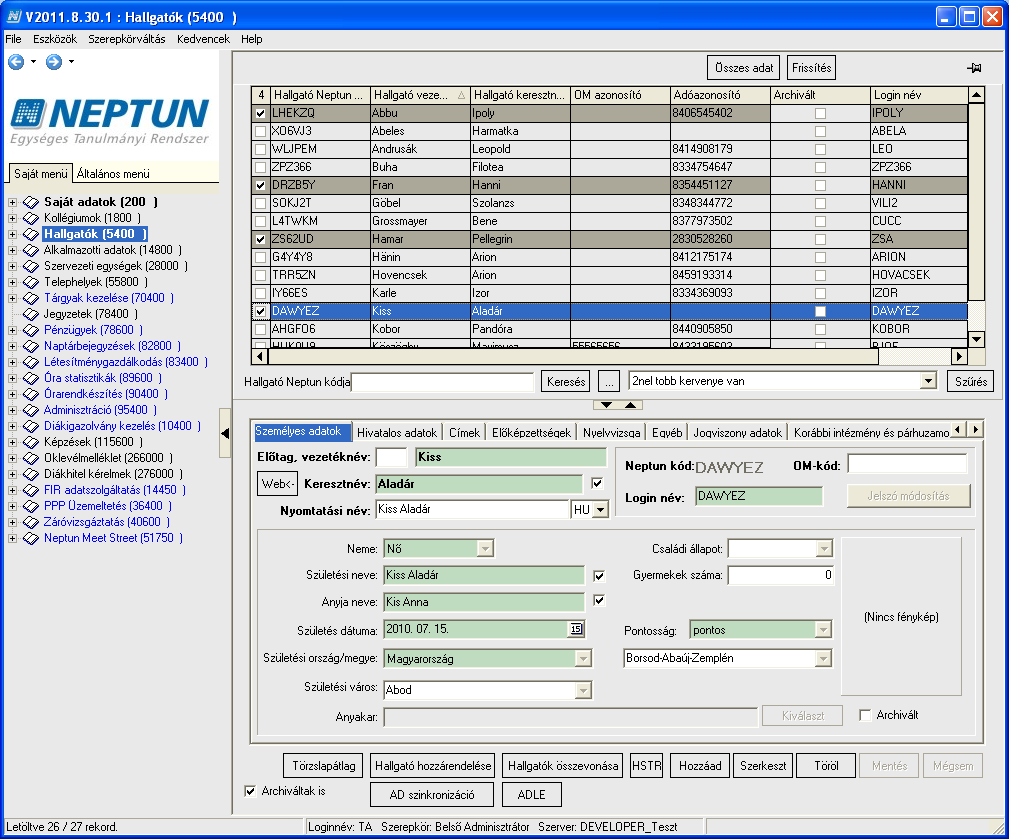Switch to the Általános menü tab
The image size is (1009, 839).
tap(113, 174)
